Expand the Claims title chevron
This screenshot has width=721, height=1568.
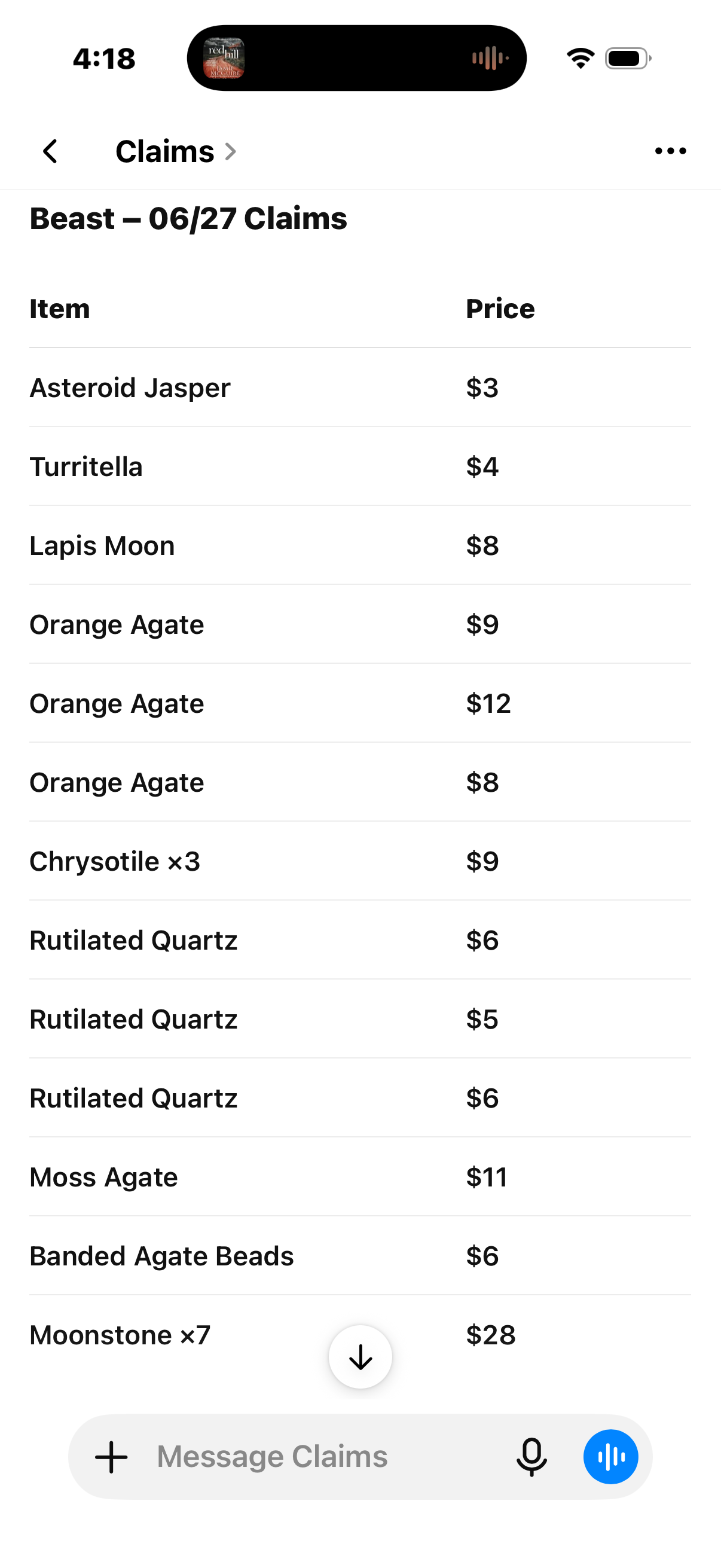point(231,151)
